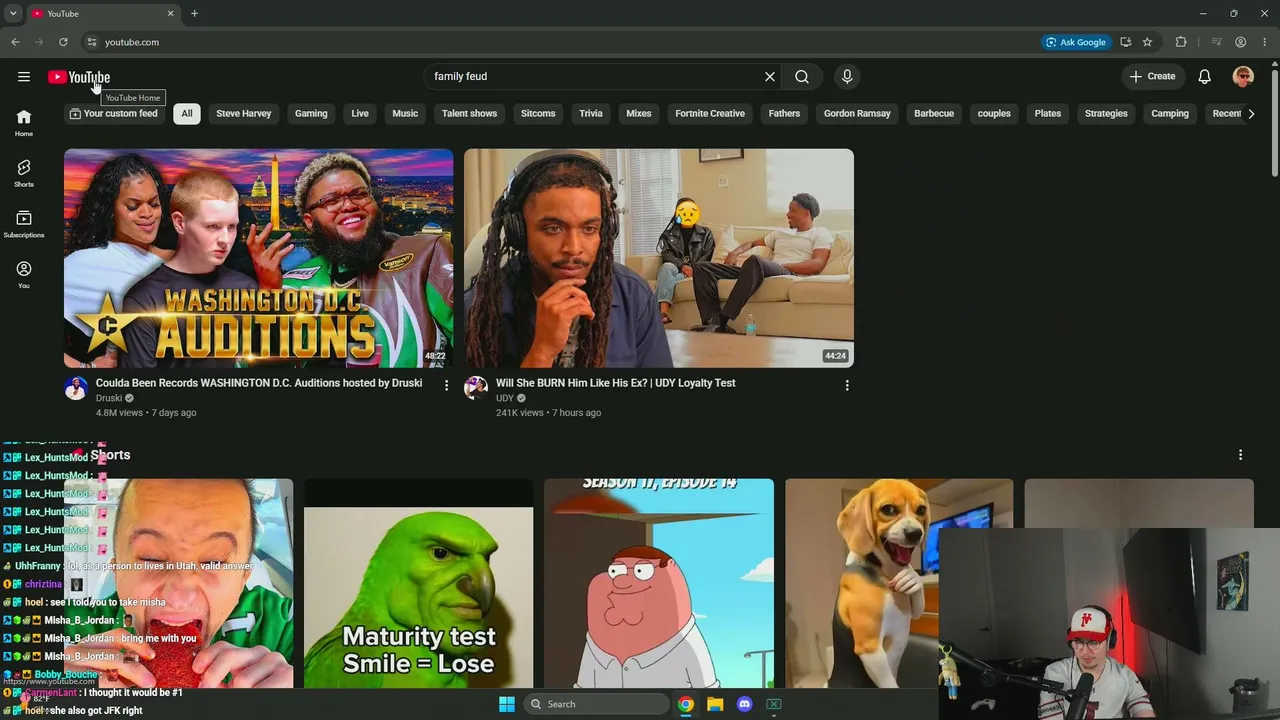Open more actions for the Druski video

[x=446, y=385]
